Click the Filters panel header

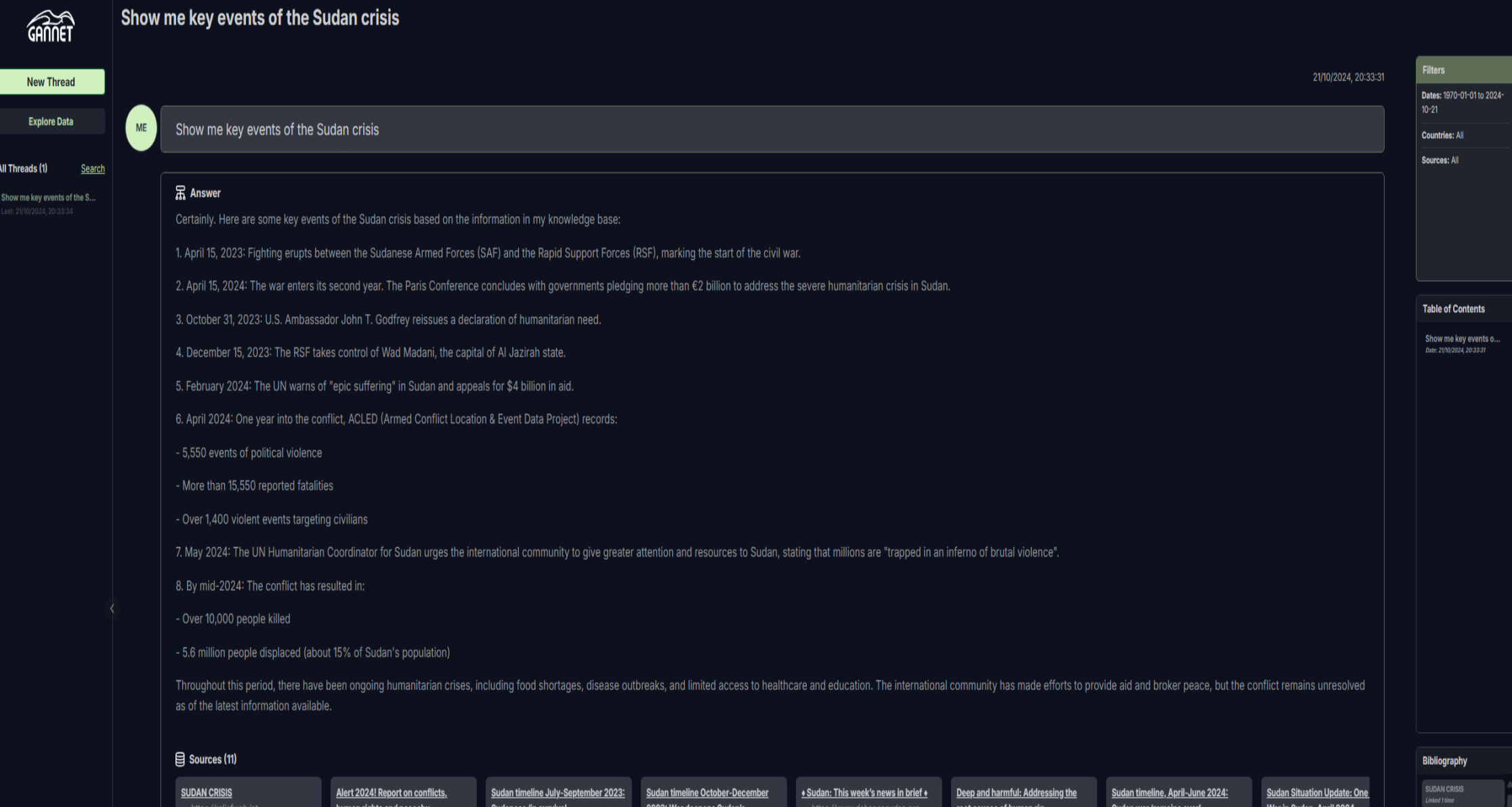tap(1464, 70)
